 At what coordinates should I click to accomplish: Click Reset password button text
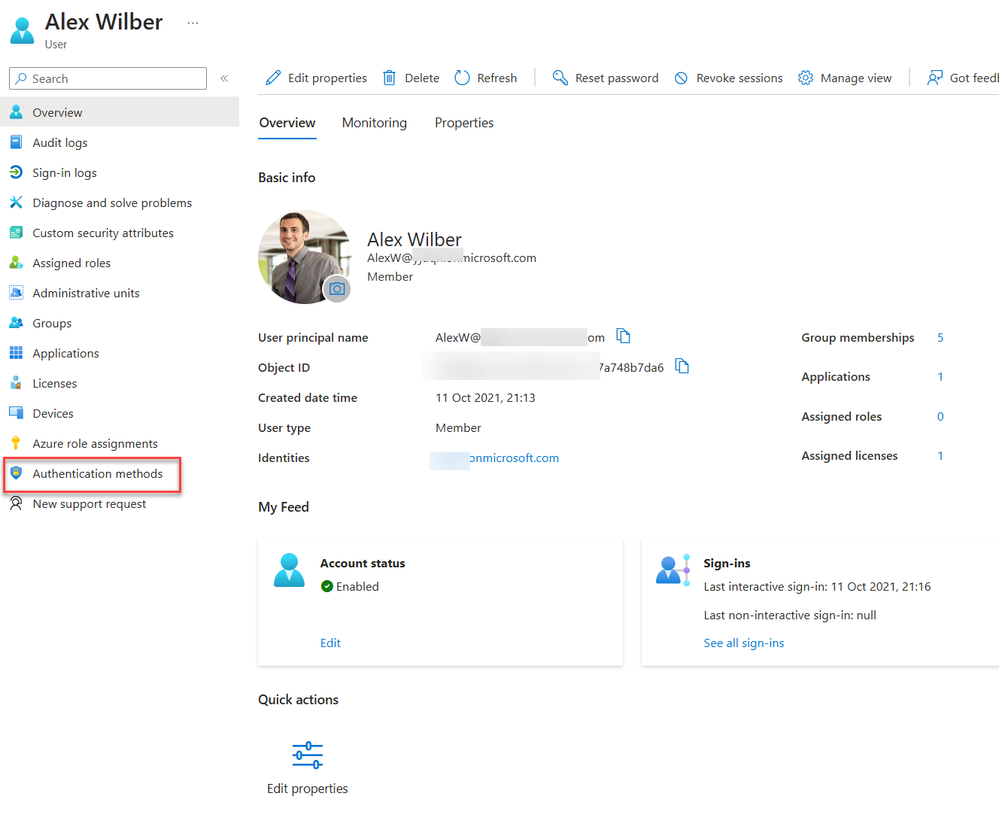617,78
